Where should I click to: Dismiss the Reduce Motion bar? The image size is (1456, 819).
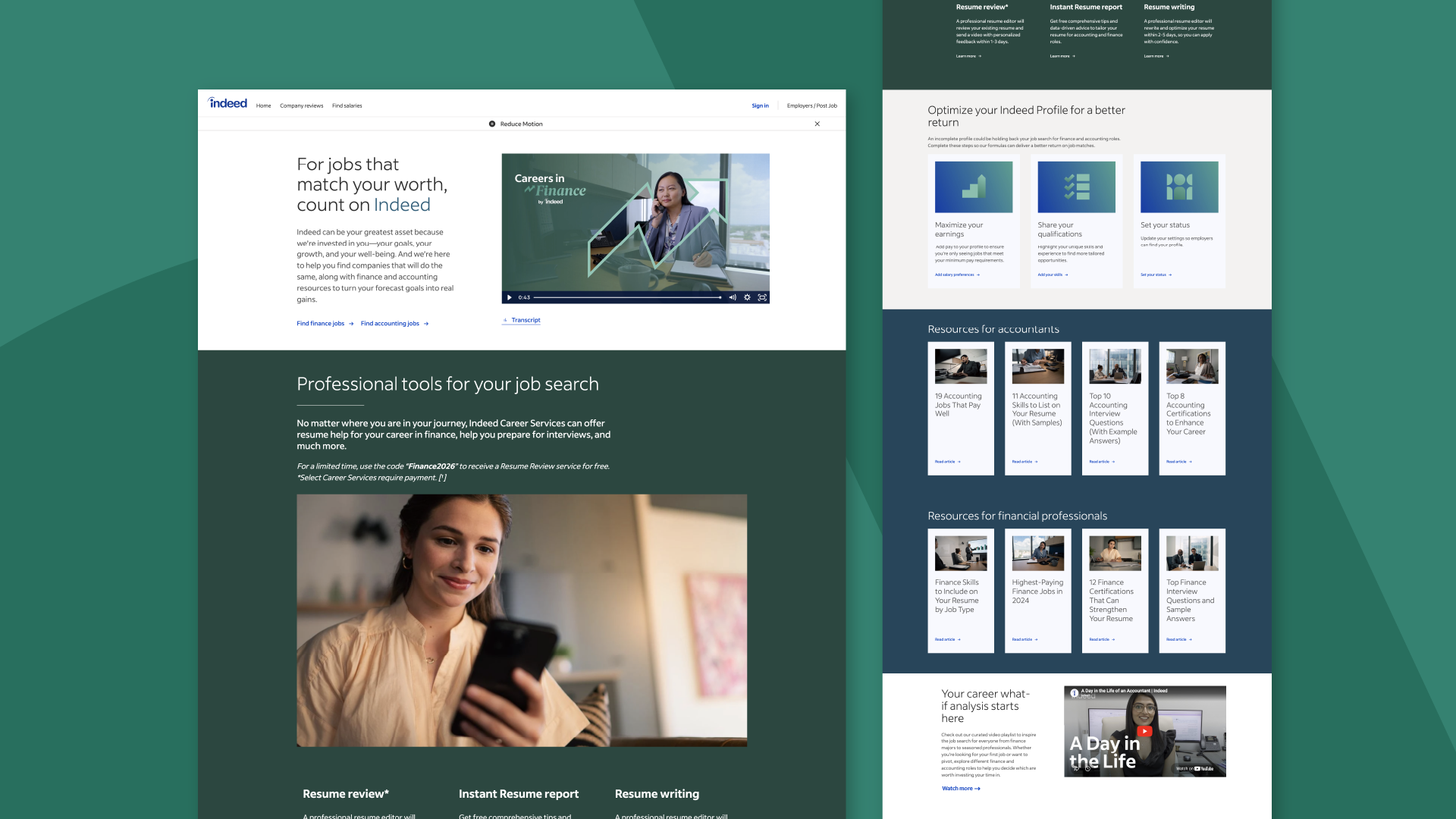pyautogui.click(x=817, y=124)
